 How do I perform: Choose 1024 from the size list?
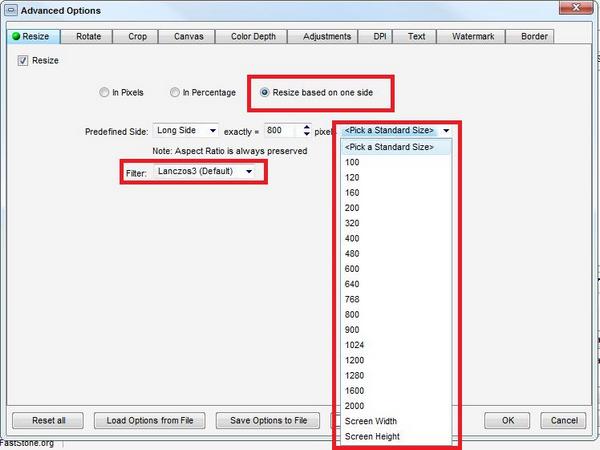click(356, 344)
